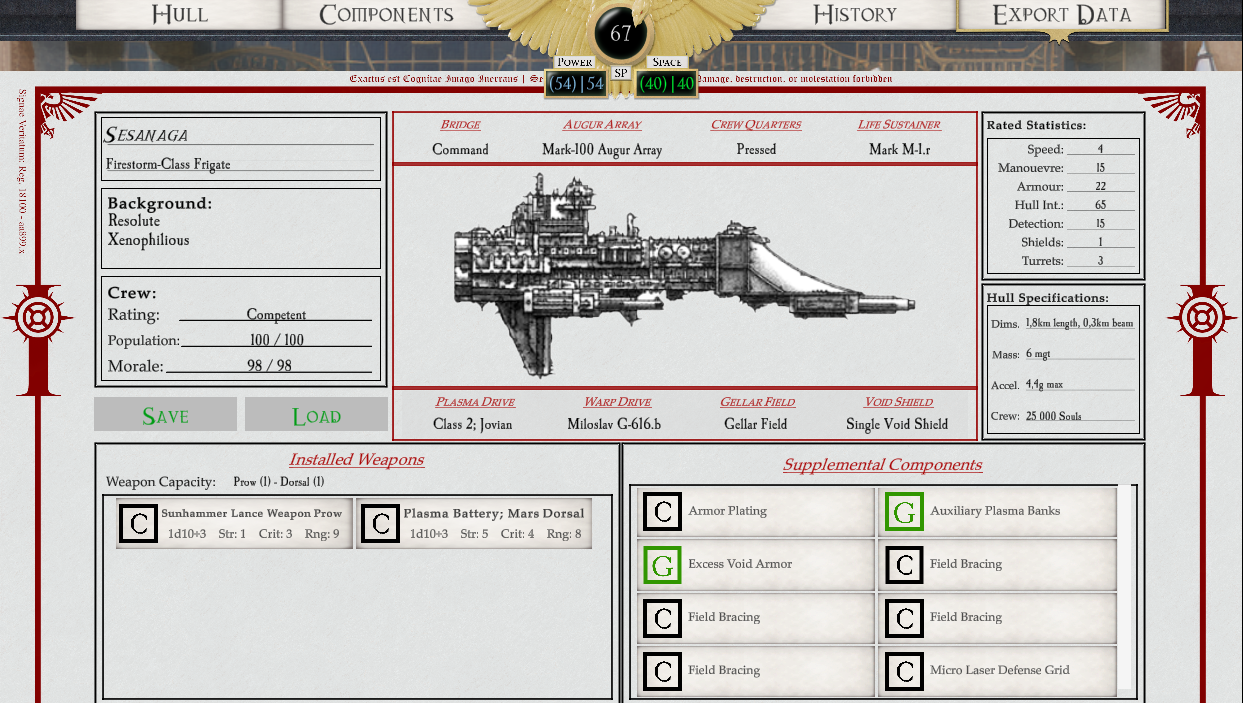Open the History tab

855,14
